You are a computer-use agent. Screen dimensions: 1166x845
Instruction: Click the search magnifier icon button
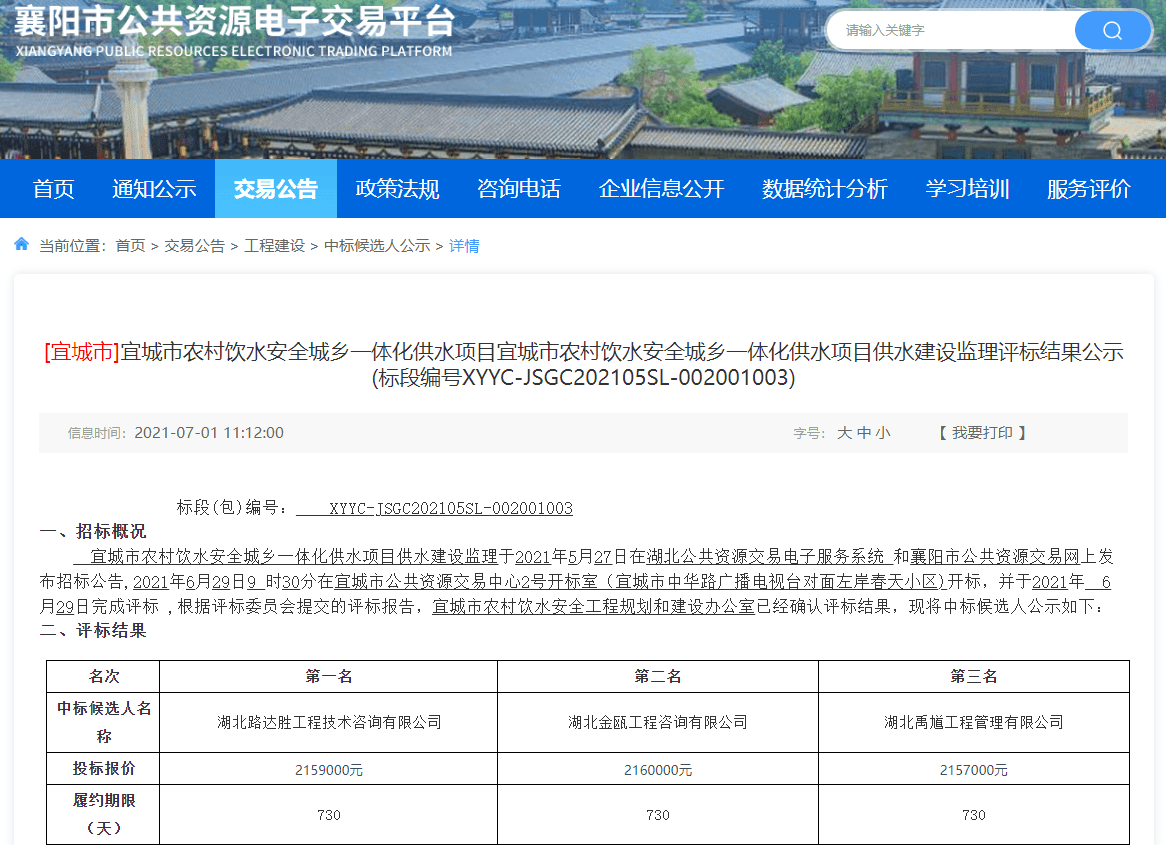[x=1112, y=30]
